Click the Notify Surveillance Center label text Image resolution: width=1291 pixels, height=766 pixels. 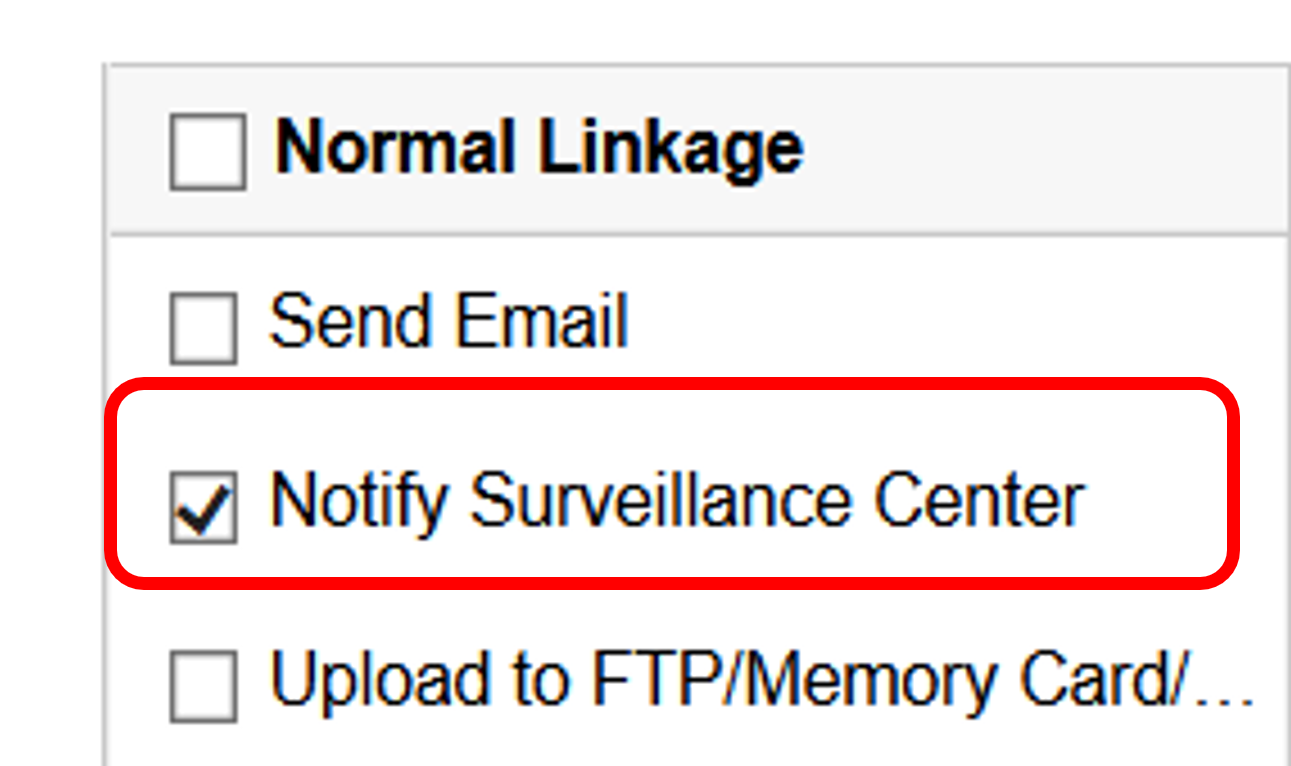tap(677, 500)
